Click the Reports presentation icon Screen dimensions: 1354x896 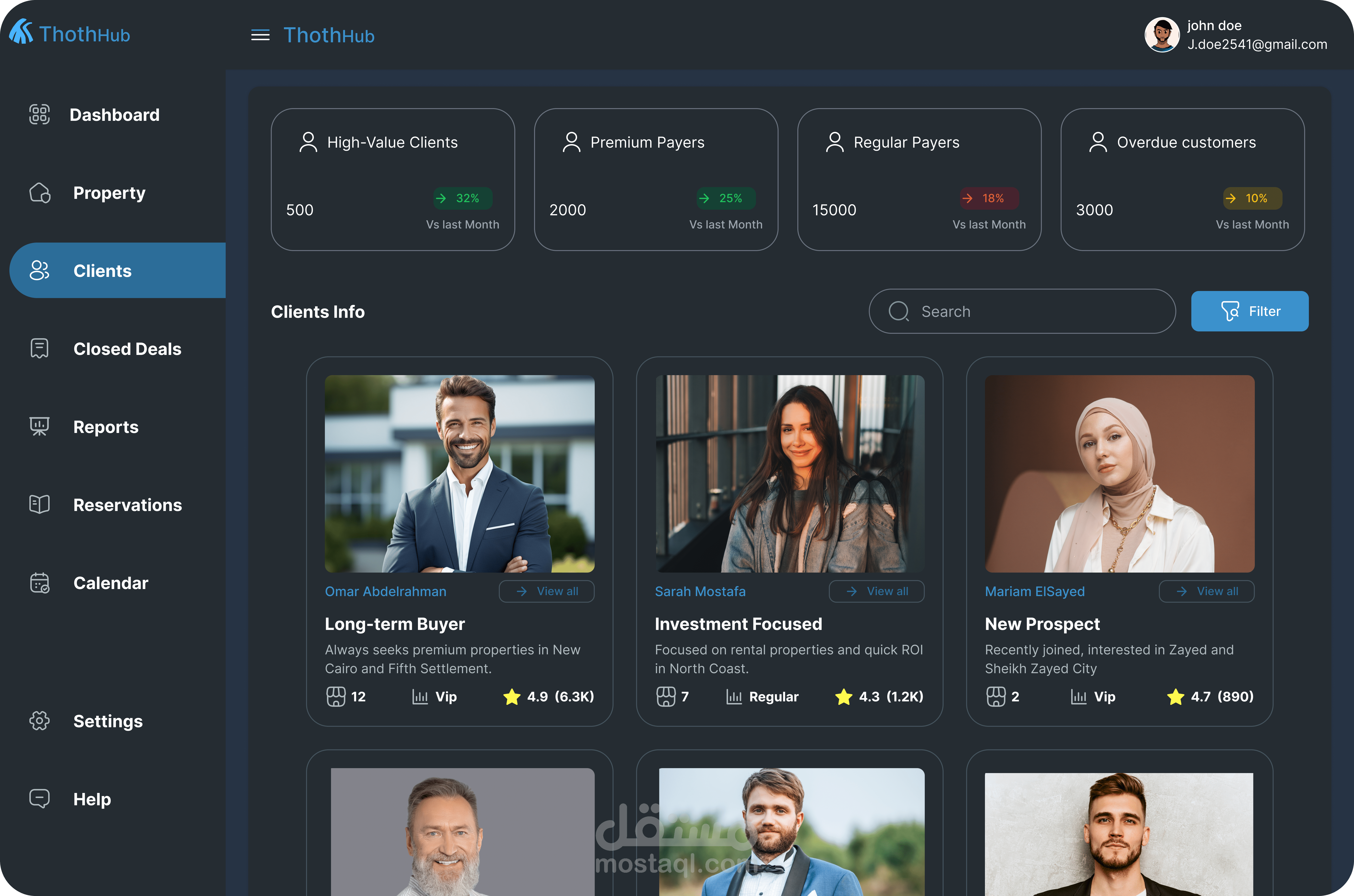(x=39, y=426)
